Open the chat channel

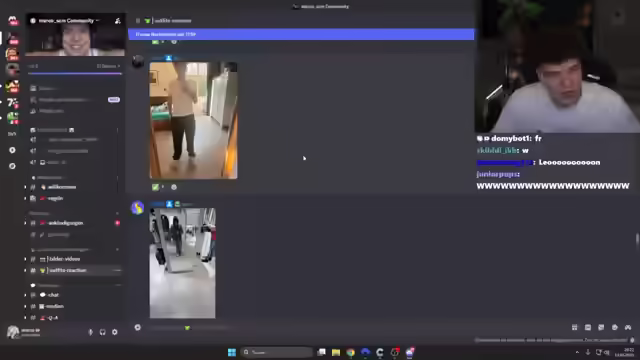[53, 295]
